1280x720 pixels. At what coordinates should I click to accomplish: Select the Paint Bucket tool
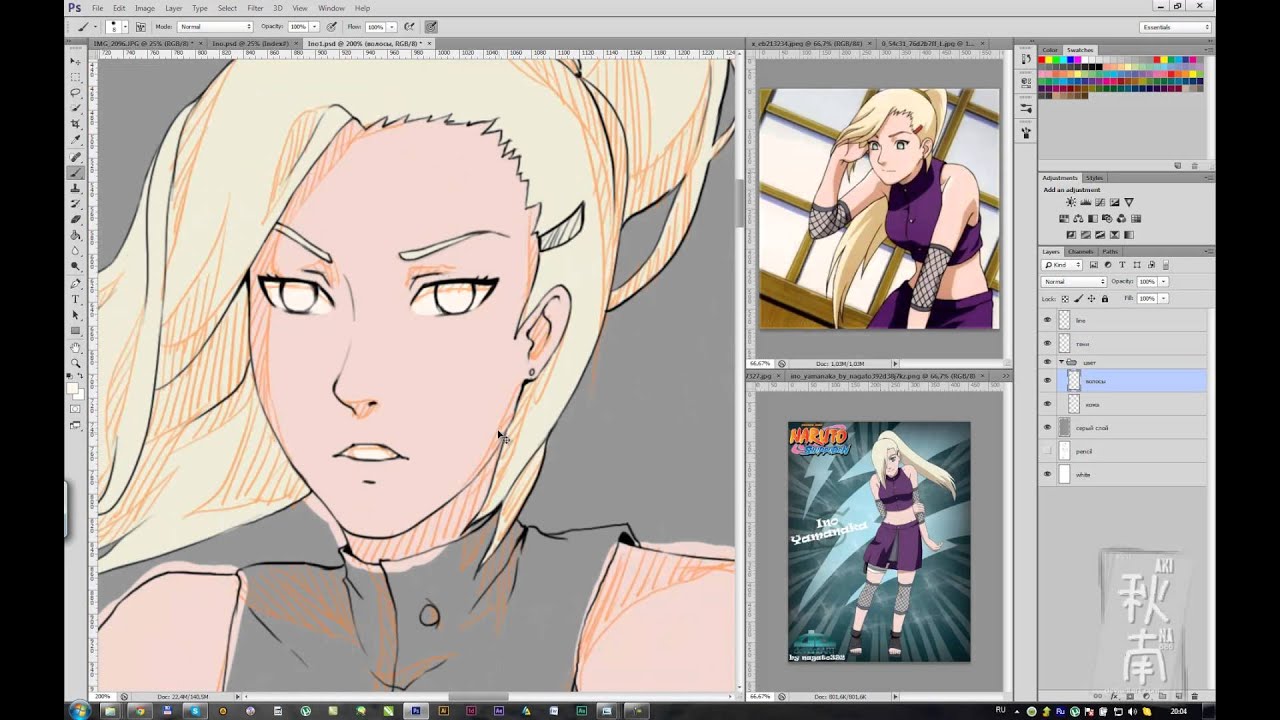(x=76, y=236)
